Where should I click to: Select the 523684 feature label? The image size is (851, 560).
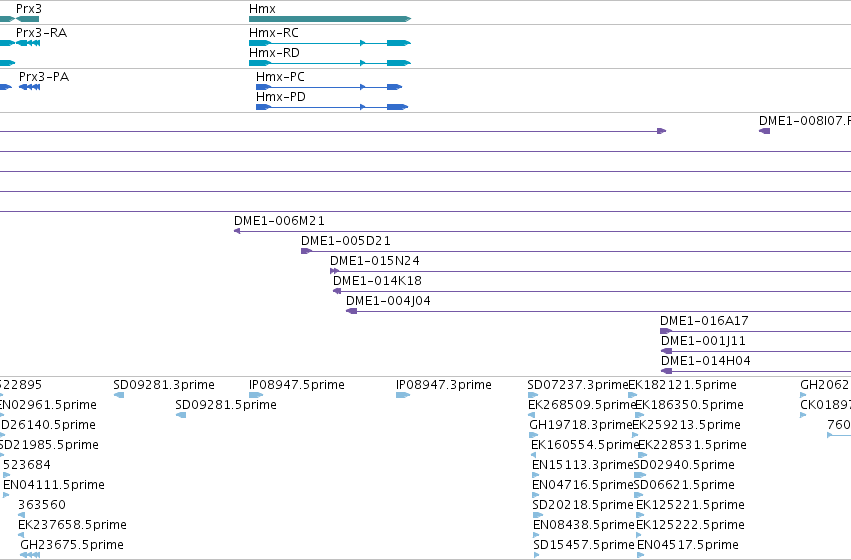pyautogui.click(x=27, y=466)
